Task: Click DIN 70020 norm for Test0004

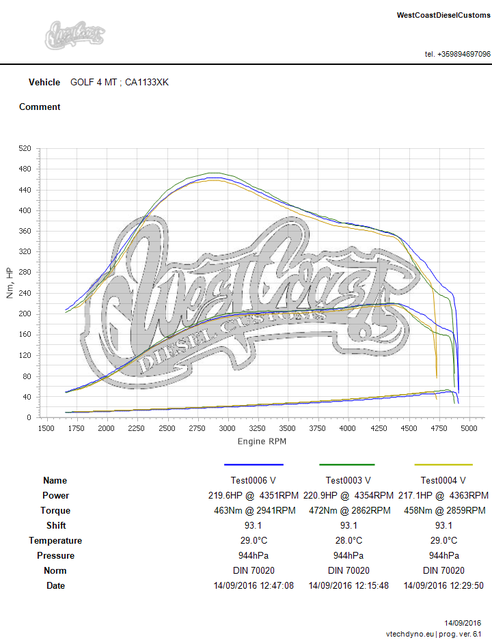Action: click(444, 571)
